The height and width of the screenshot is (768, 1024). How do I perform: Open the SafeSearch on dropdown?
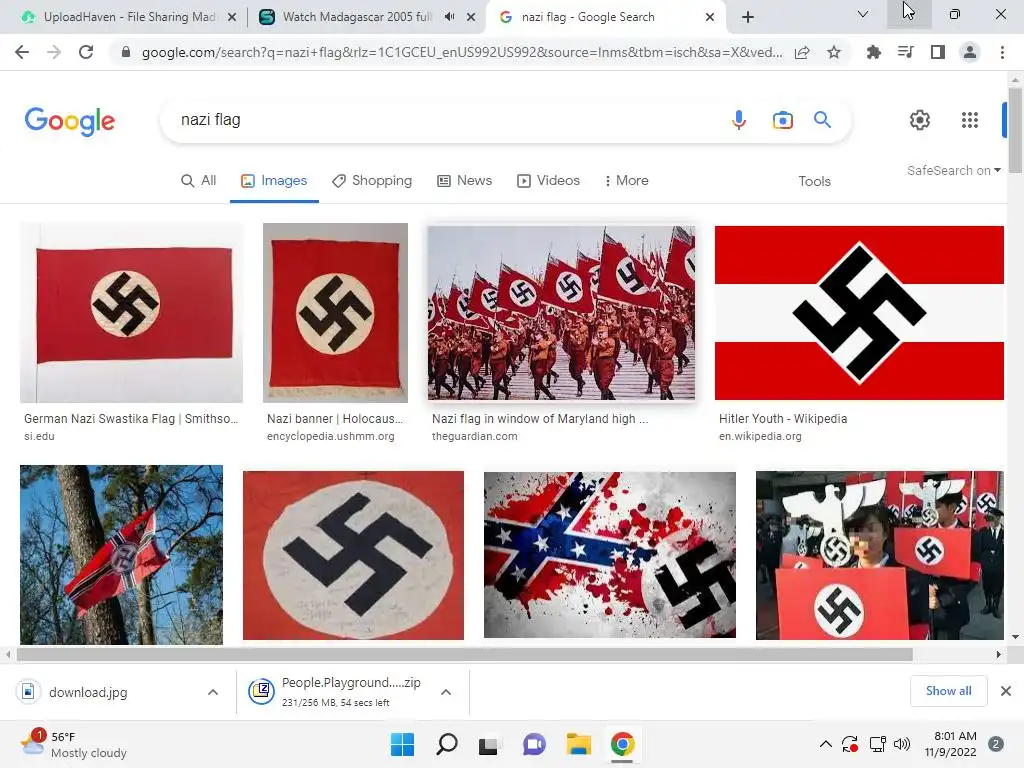[954, 170]
